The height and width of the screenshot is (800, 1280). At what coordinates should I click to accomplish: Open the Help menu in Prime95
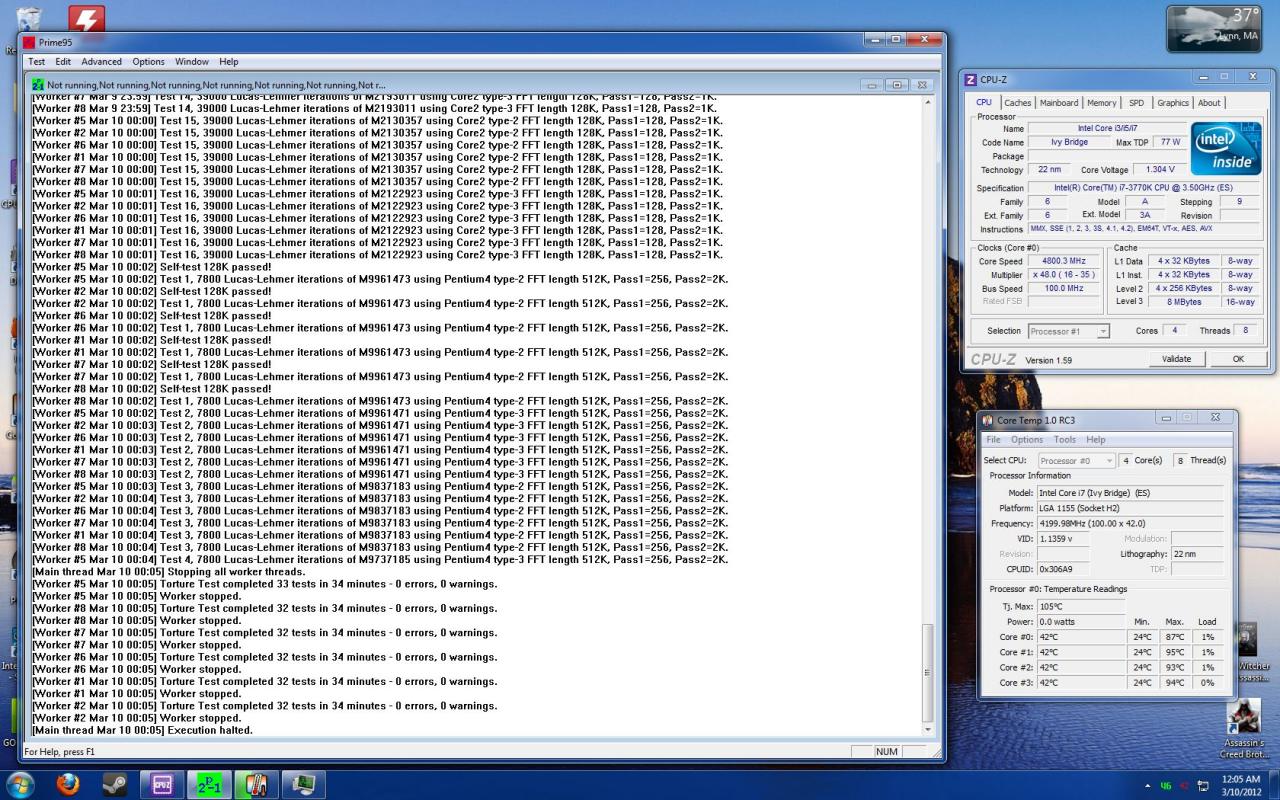click(x=229, y=62)
